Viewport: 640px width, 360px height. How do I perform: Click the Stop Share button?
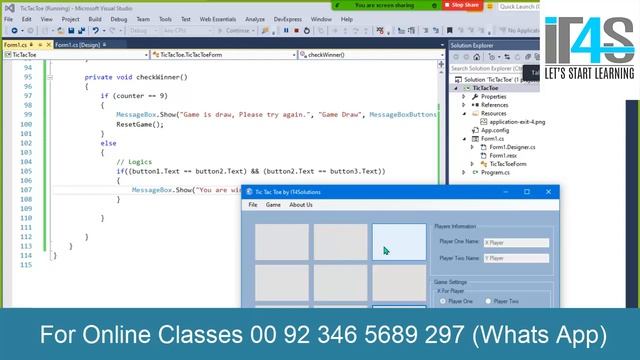[x=462, y=5]
